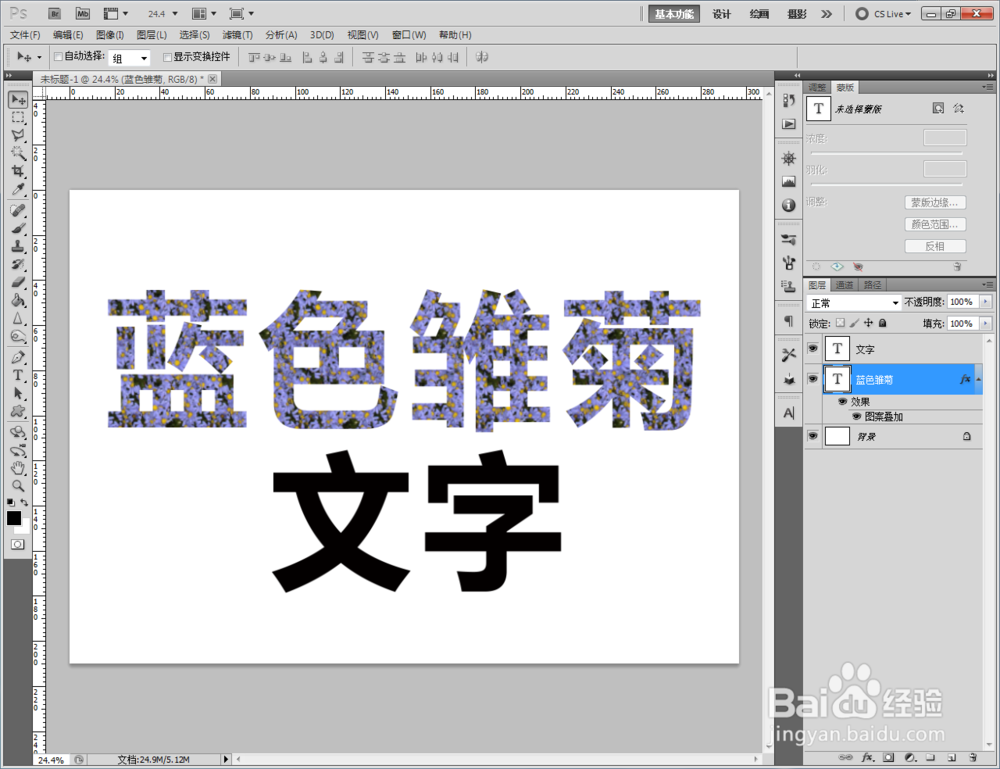Select the Move tool in the toolbox
Viewport: 1000px width, 769px height.
click(18, 99)
